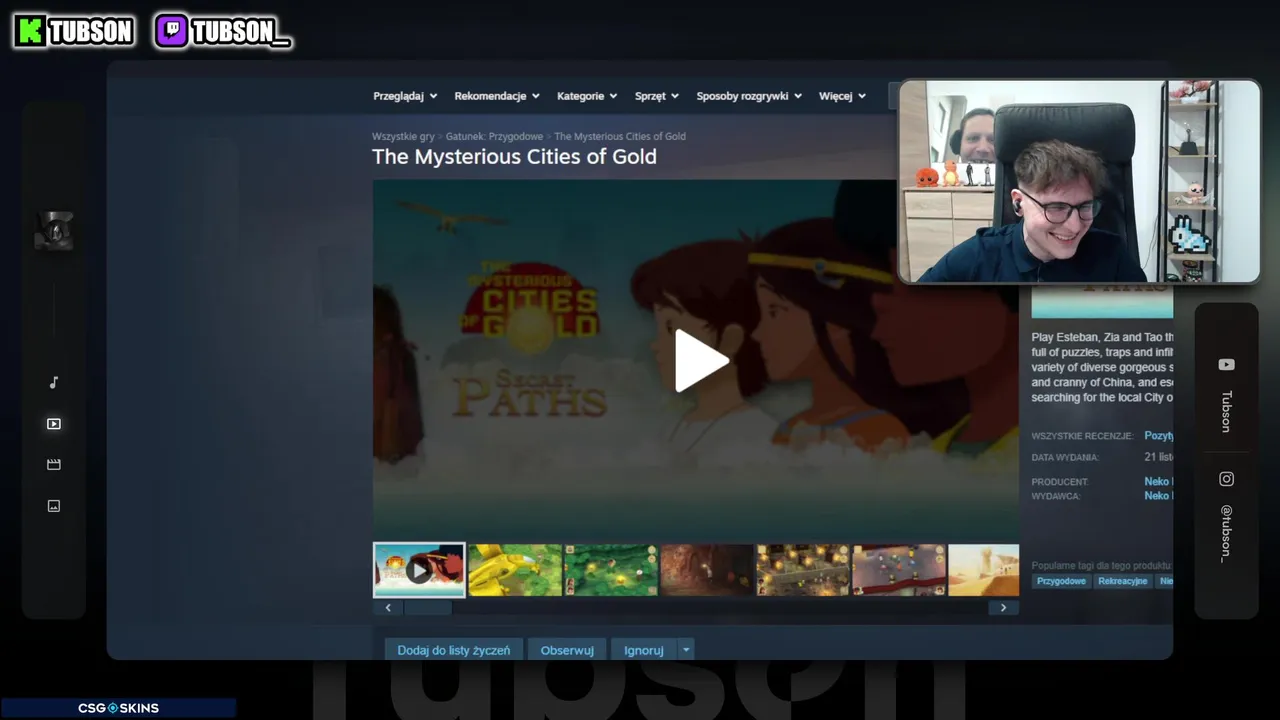The width and height of the screenshot is (1280, 720).
Task: Open the Sprzęt menu
Action: [657, 96]
